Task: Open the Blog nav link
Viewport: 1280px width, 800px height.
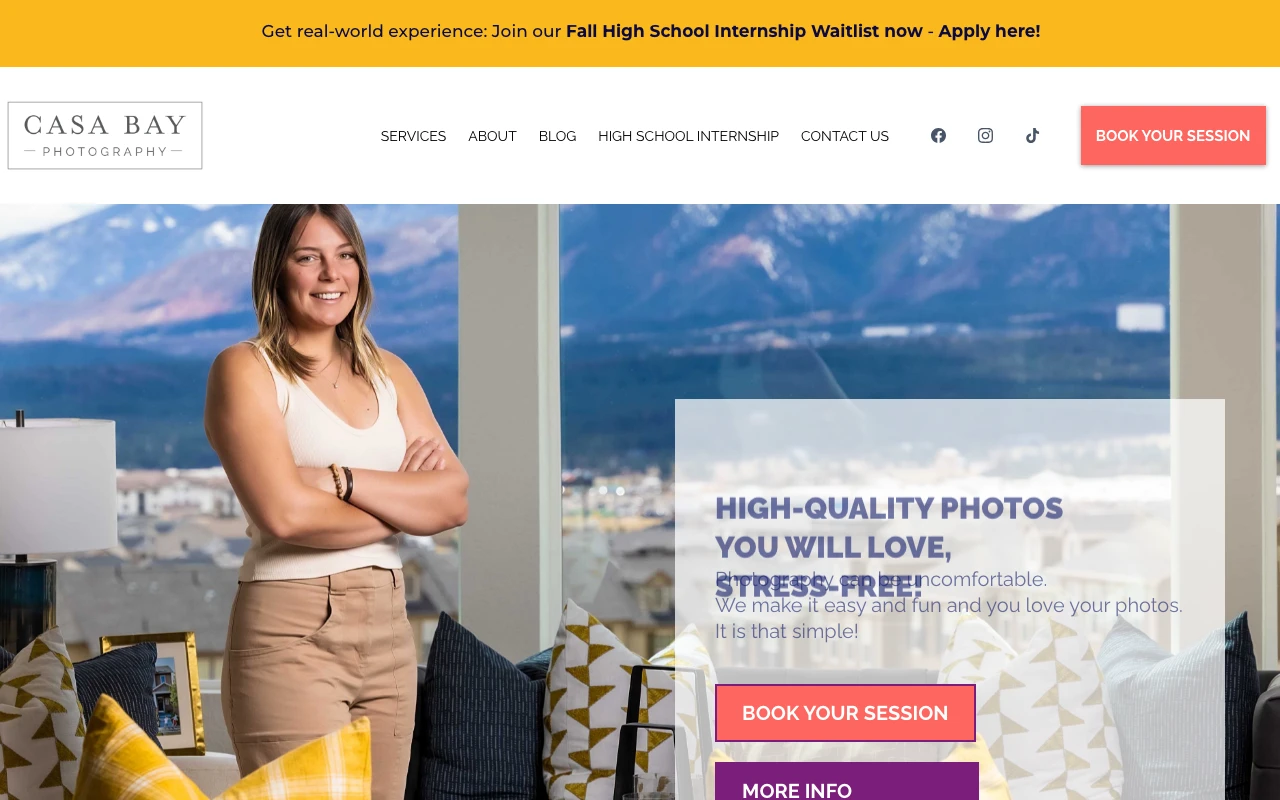Action: (x=557, y=136)
